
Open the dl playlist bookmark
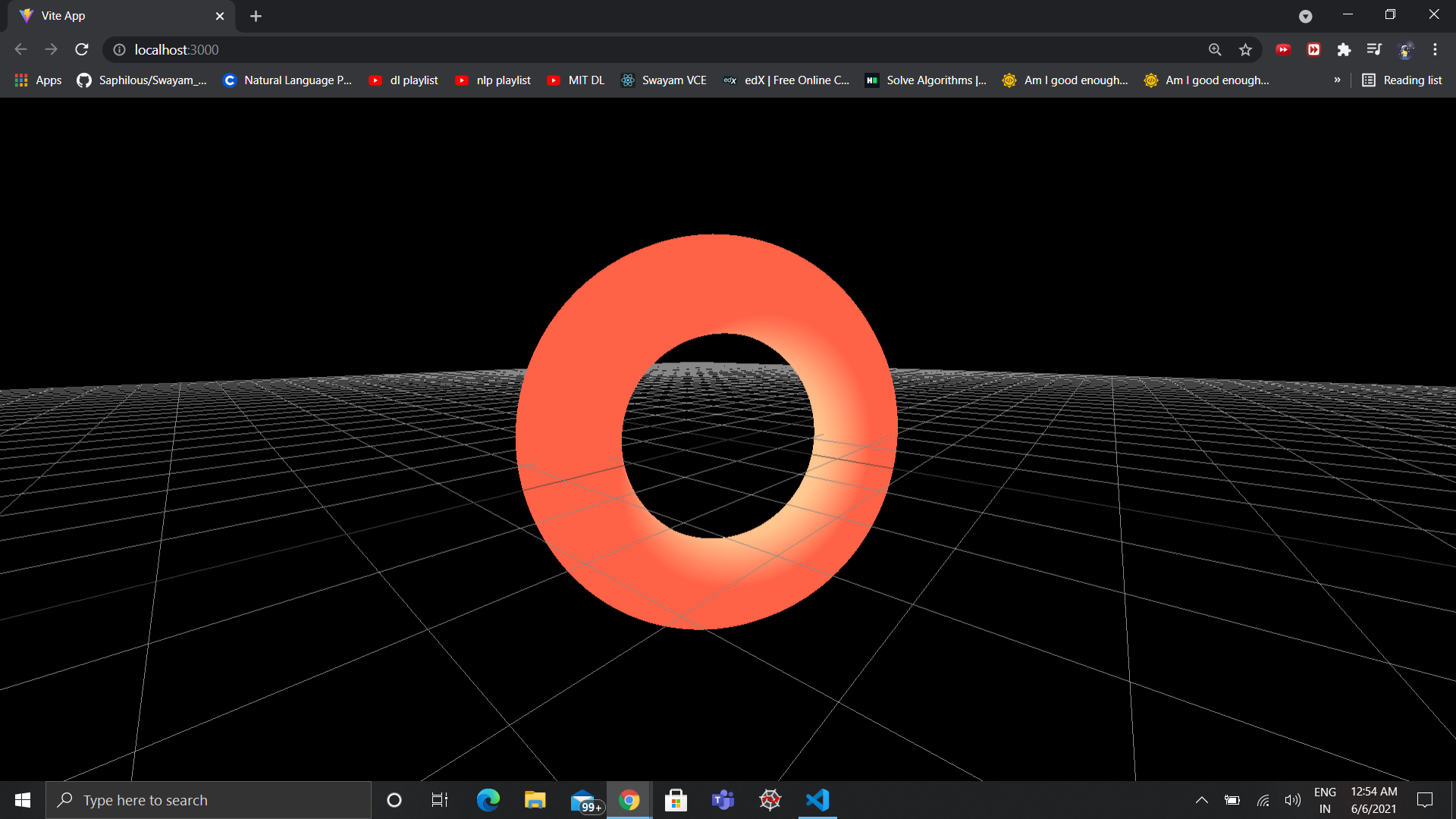403,80
